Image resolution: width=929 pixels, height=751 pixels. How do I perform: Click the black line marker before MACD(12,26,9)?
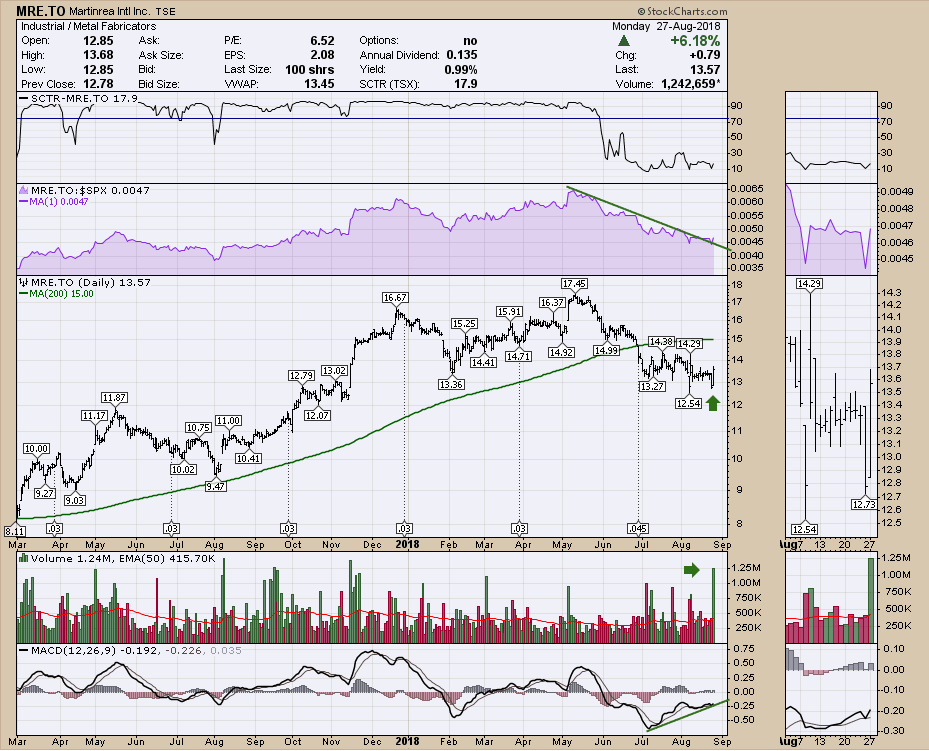point(24,650)
